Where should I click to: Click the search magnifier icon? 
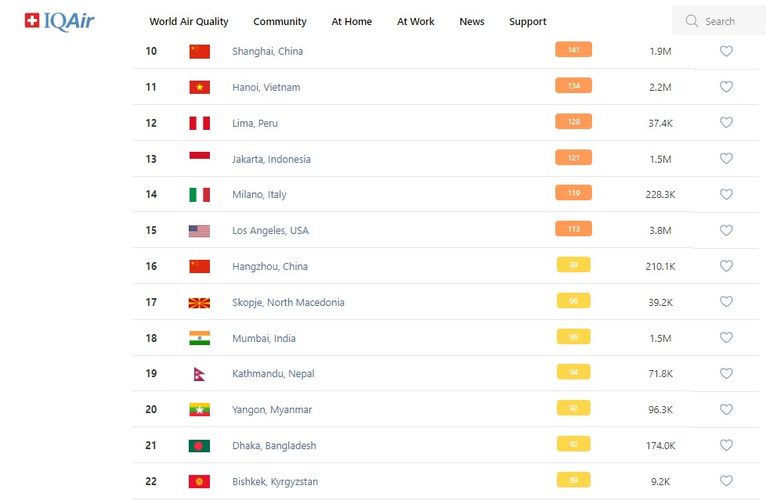pyautogui.click(x=691, y=21)
